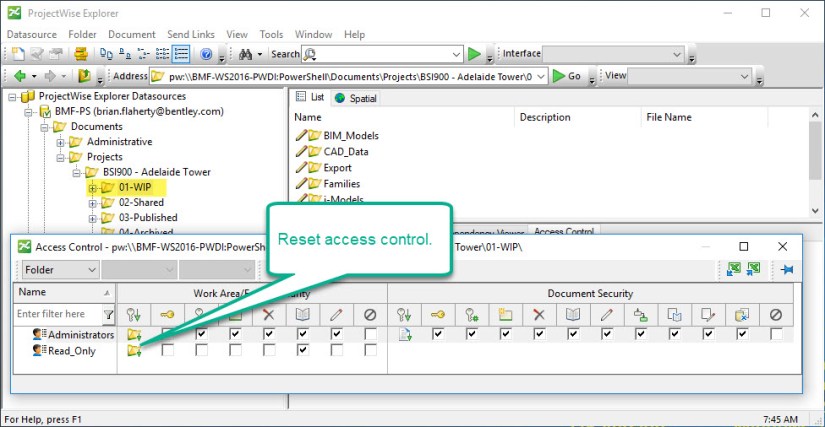825x427 pixels.
Task: Run search with green play arrow
Action: point(475,54)
